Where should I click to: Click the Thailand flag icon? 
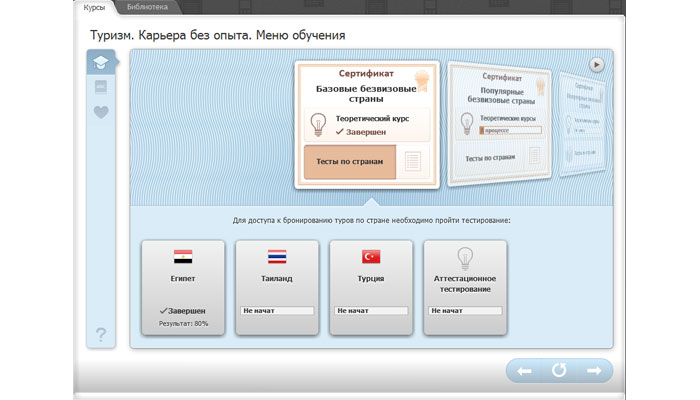coord(277,257)
